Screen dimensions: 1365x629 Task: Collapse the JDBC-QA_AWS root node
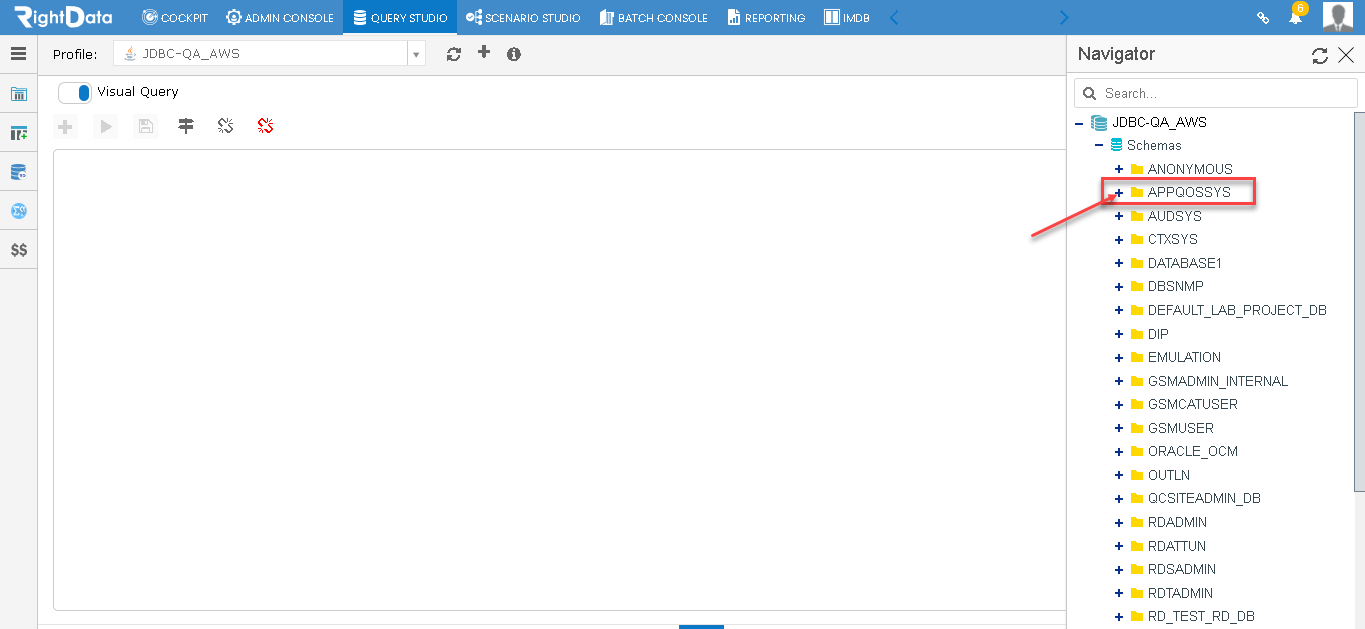click(1079, 123)
